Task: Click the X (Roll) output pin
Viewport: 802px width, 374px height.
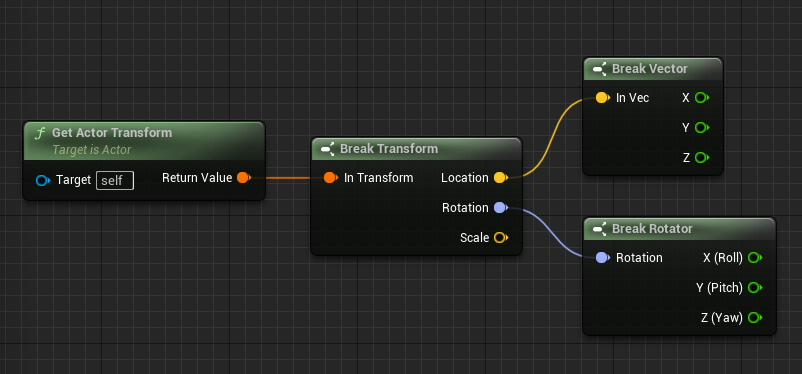Action: (x=755, y=257)
